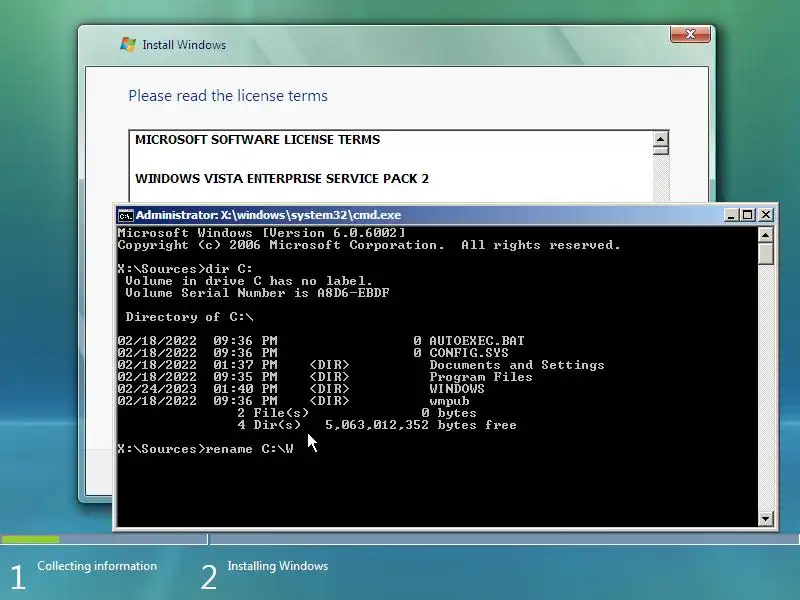800x600 pixels.
Task: Click the 'wmpub' directory entry
Action: click(449, 401)
